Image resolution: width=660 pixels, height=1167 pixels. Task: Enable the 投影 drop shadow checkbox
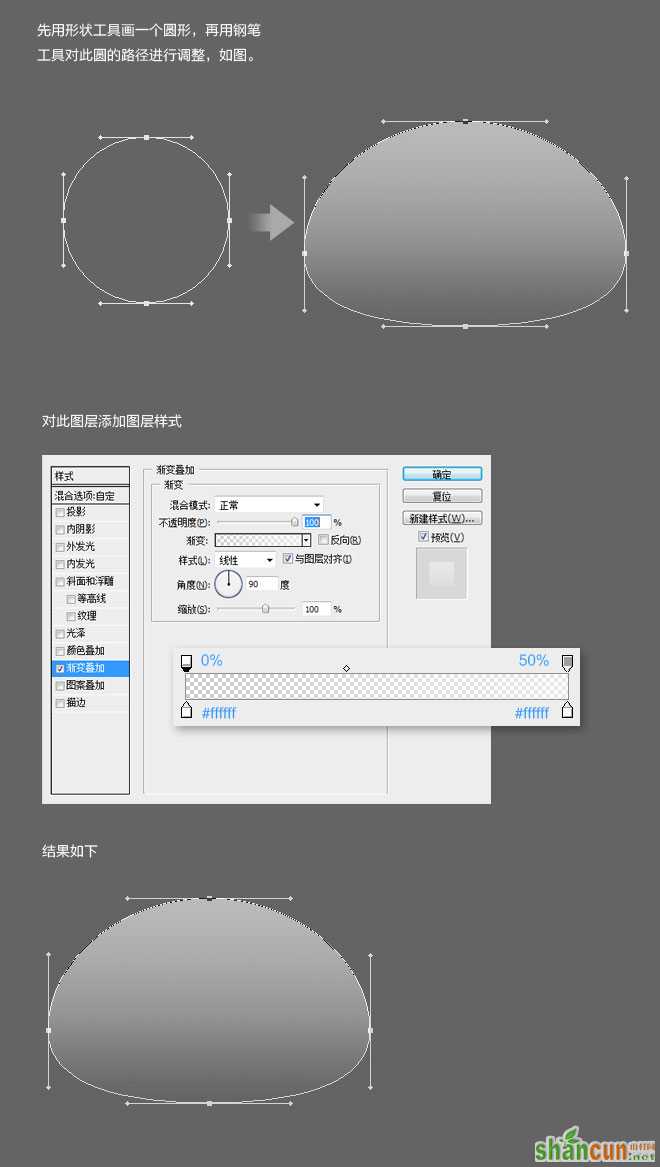(x=60, y=512)
